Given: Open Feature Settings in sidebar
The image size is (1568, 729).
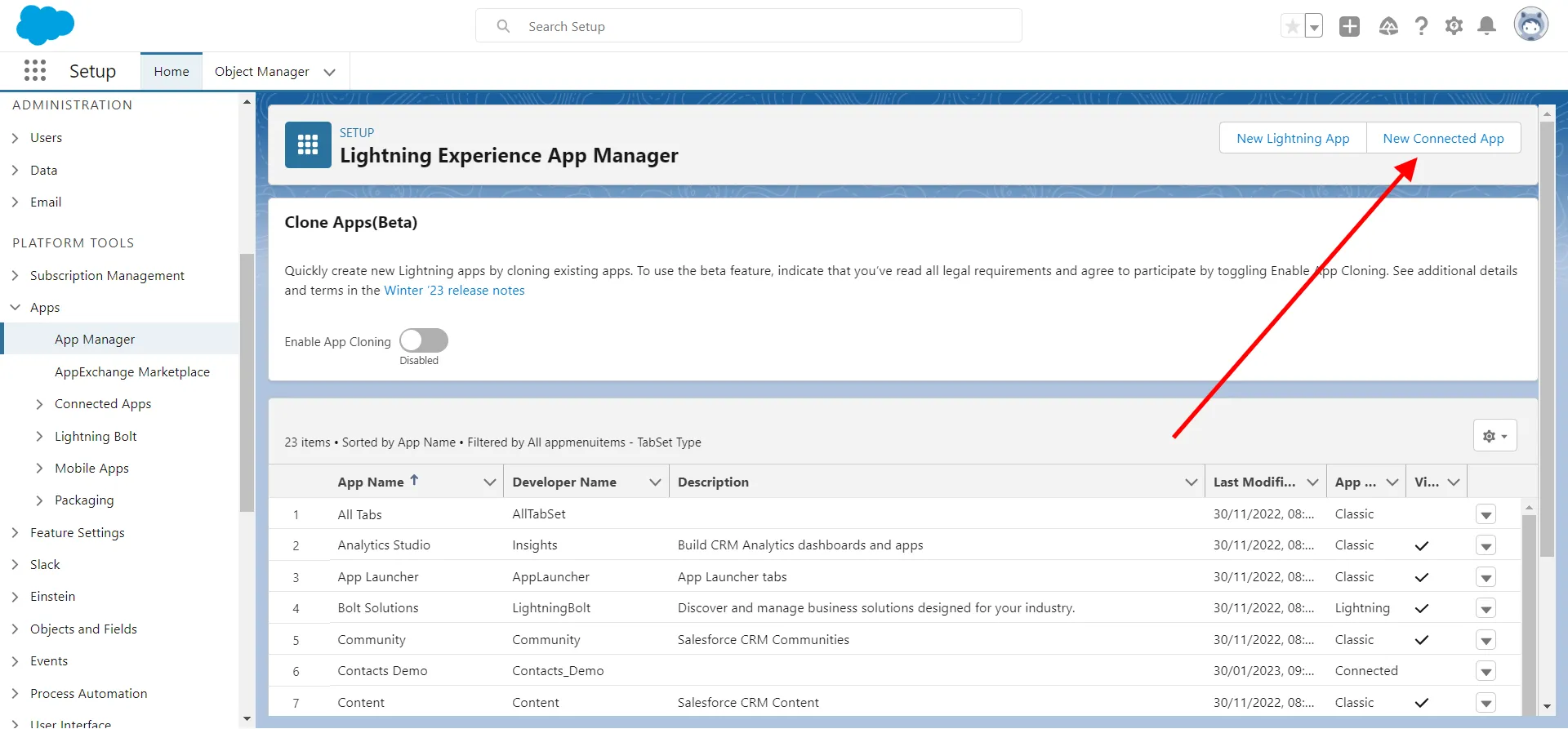Looking at the screenshot, I should tap(78, 532).
